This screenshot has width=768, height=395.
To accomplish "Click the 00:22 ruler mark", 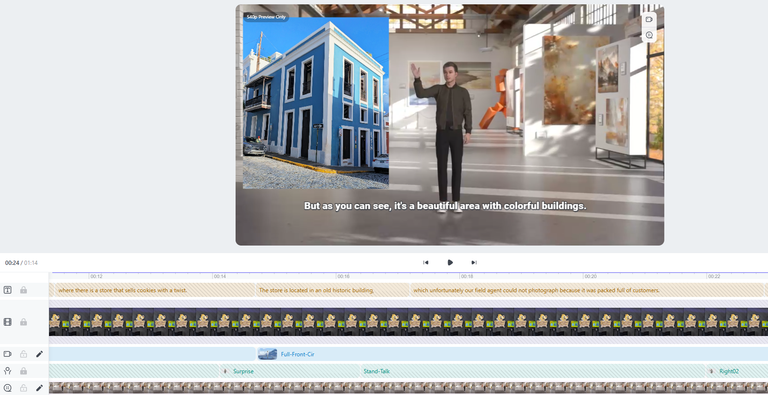I will coord(714,276).
